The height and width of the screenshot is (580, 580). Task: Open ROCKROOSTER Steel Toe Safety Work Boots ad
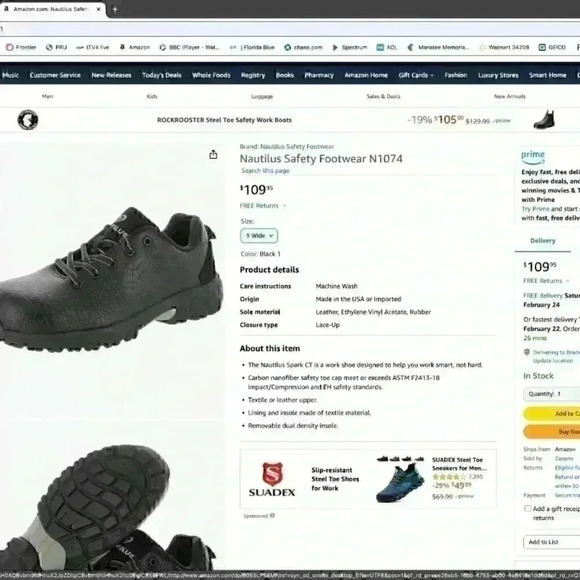click(224, 120)
